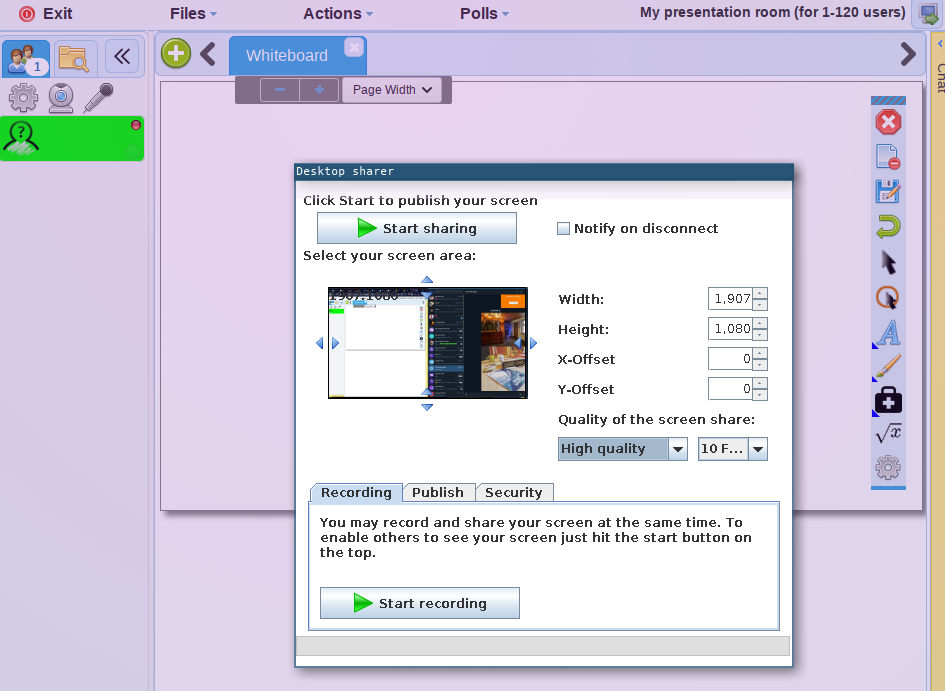Click Start recording button
Screen dimensions: 945x691
coord(419,603)
